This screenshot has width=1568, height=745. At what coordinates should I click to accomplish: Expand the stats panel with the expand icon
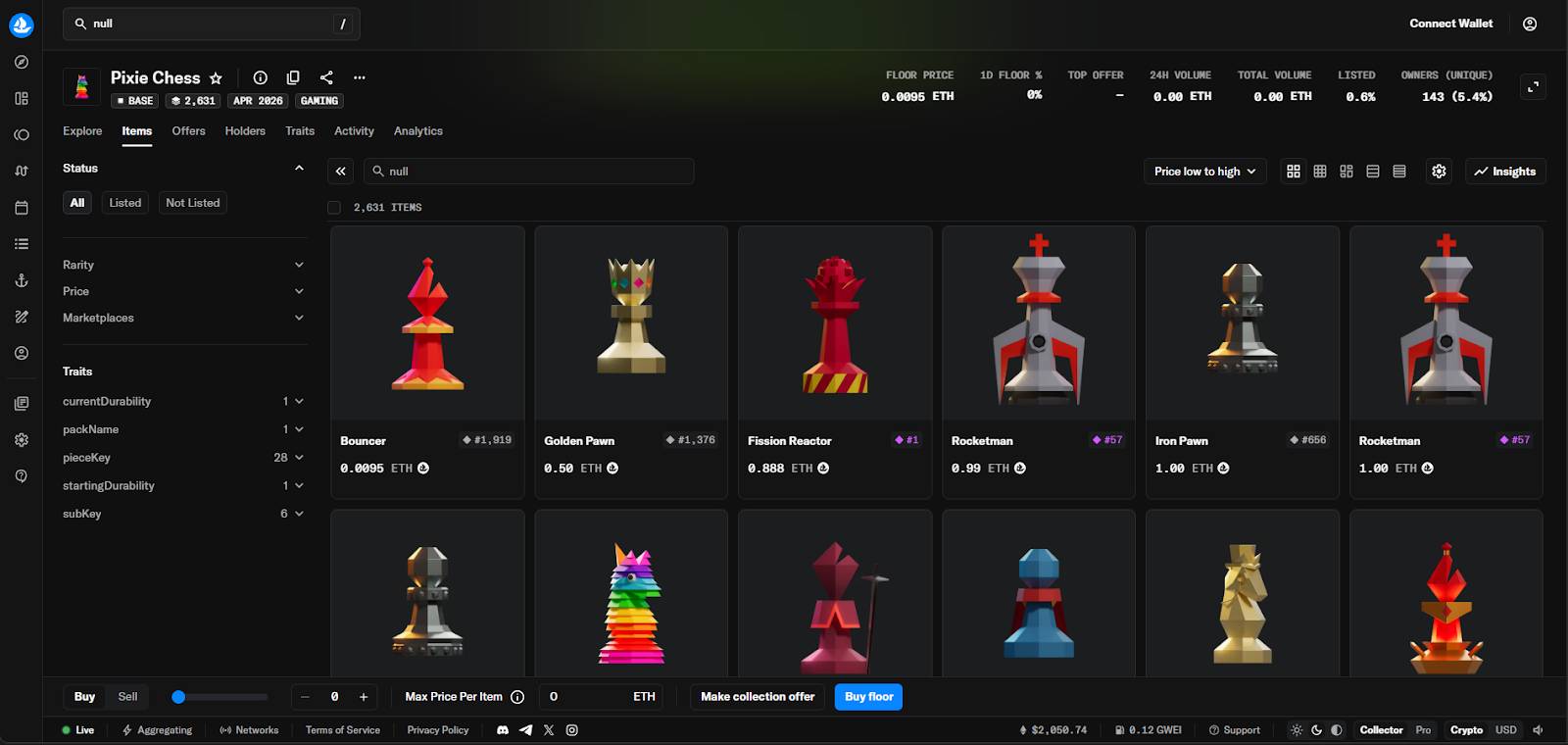coord(1533,86)
